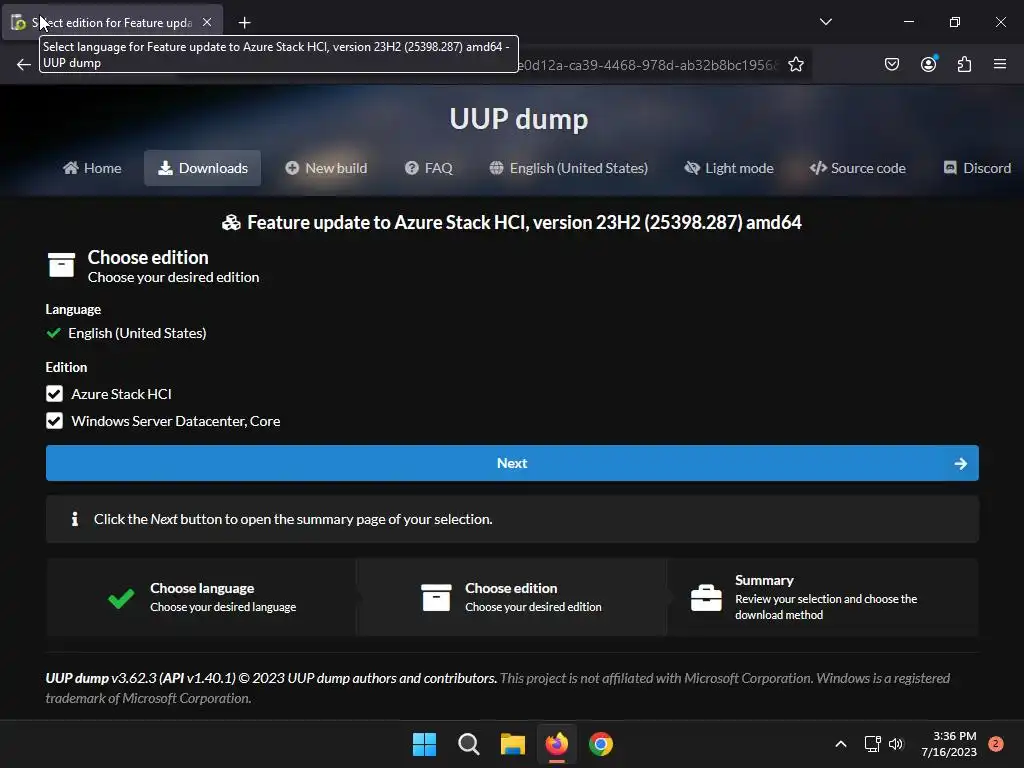Click the green check beside English language
The height and width of the screenshot is (768, 1024).
[54, 333]
